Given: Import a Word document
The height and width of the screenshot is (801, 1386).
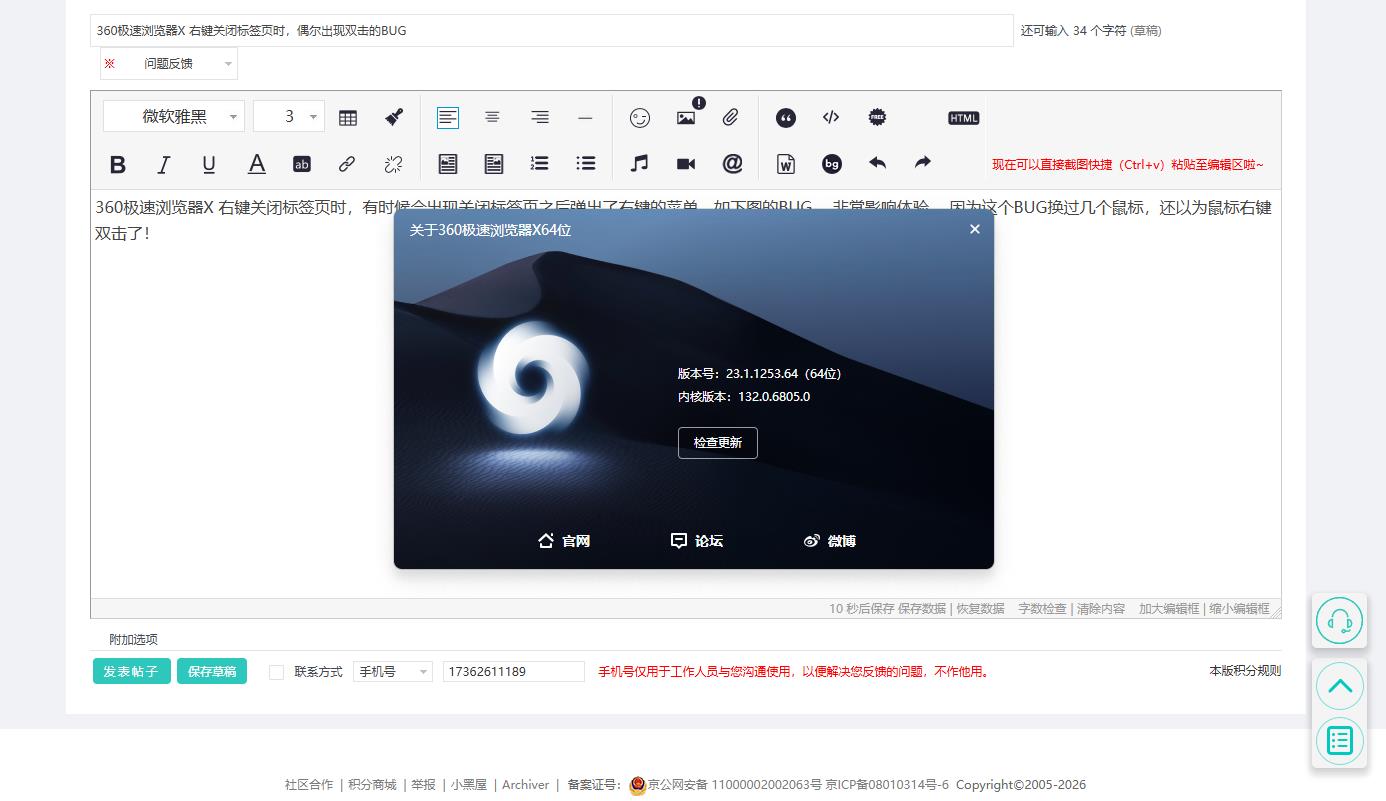Looking at the screenshot, I should coord(786,164).
